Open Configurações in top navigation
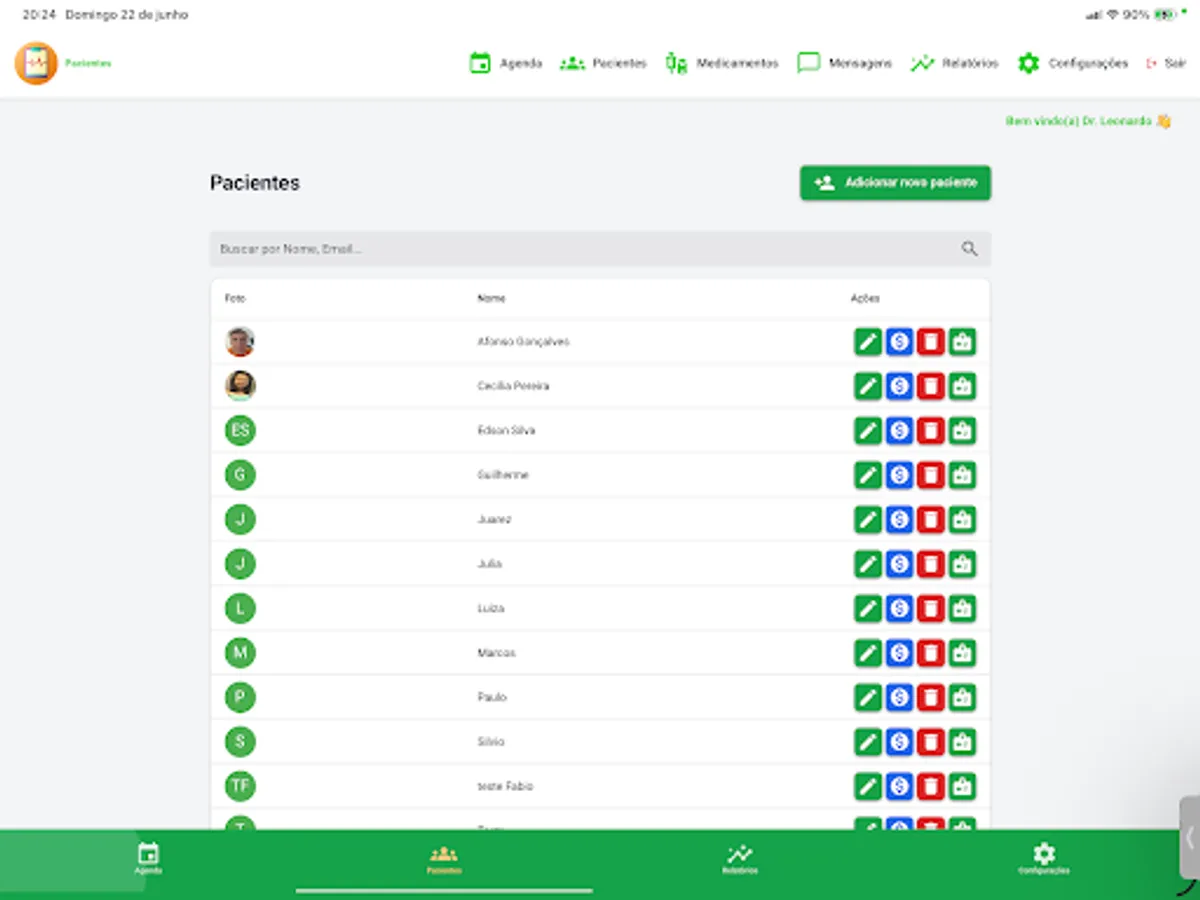The image size is (1200, 900). coord(1073,63)
